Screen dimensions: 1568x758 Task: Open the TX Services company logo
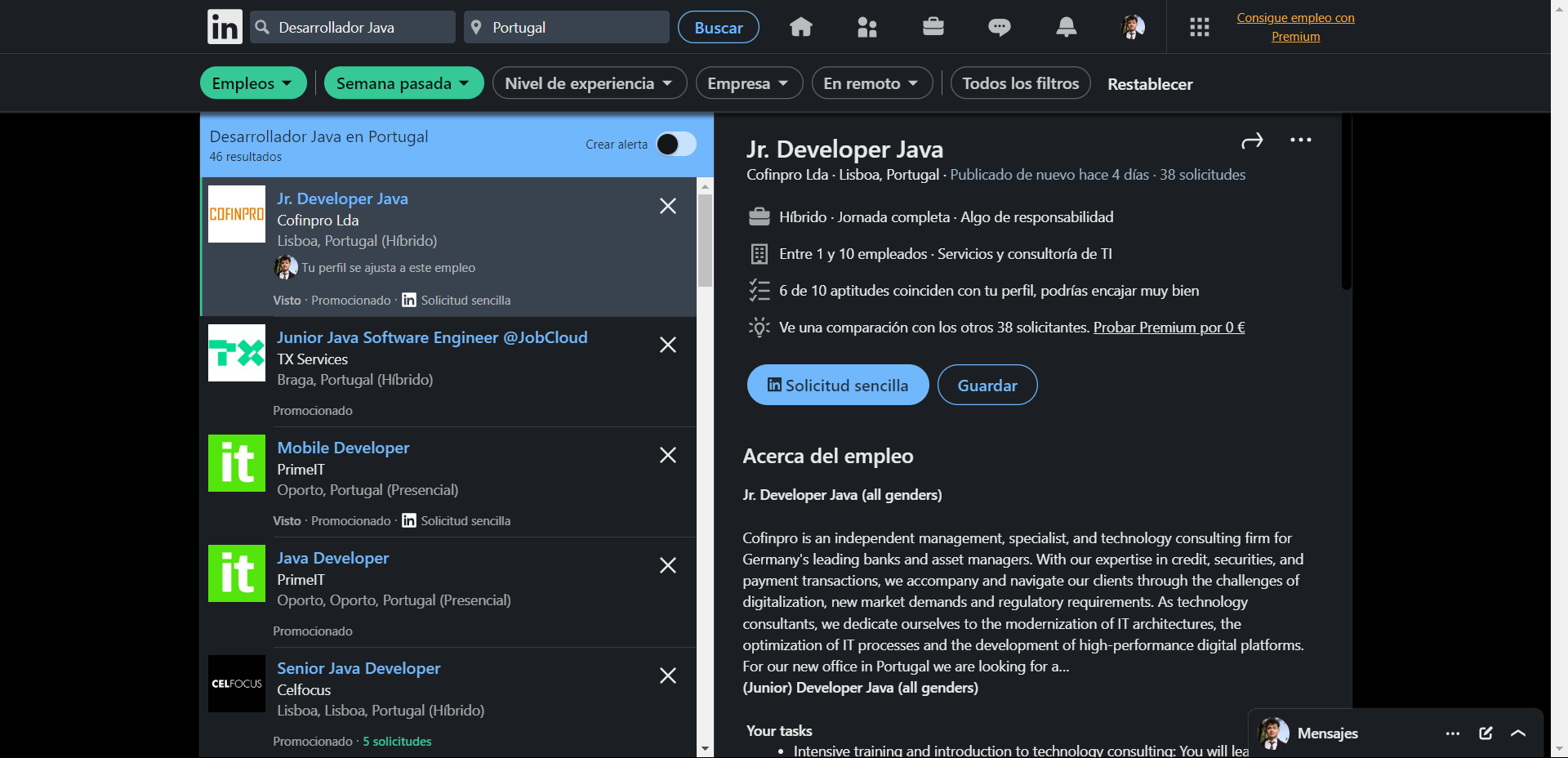tap(237, 353)
